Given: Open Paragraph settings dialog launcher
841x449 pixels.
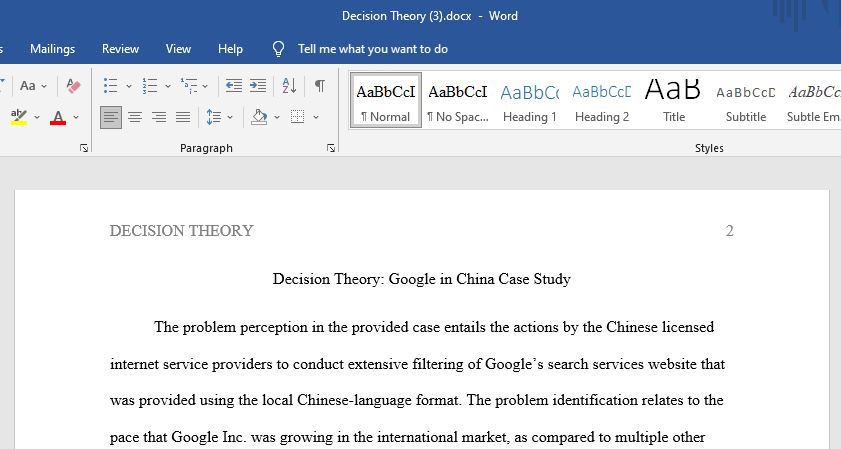Looking at the screenshot, I should click(x=331, y=148).
